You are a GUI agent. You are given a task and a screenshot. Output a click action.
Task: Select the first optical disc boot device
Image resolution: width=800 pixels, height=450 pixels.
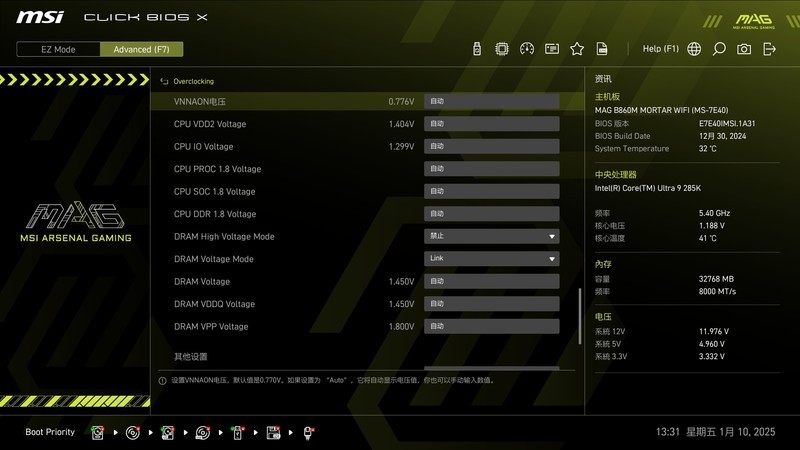(x=133, y=433)
